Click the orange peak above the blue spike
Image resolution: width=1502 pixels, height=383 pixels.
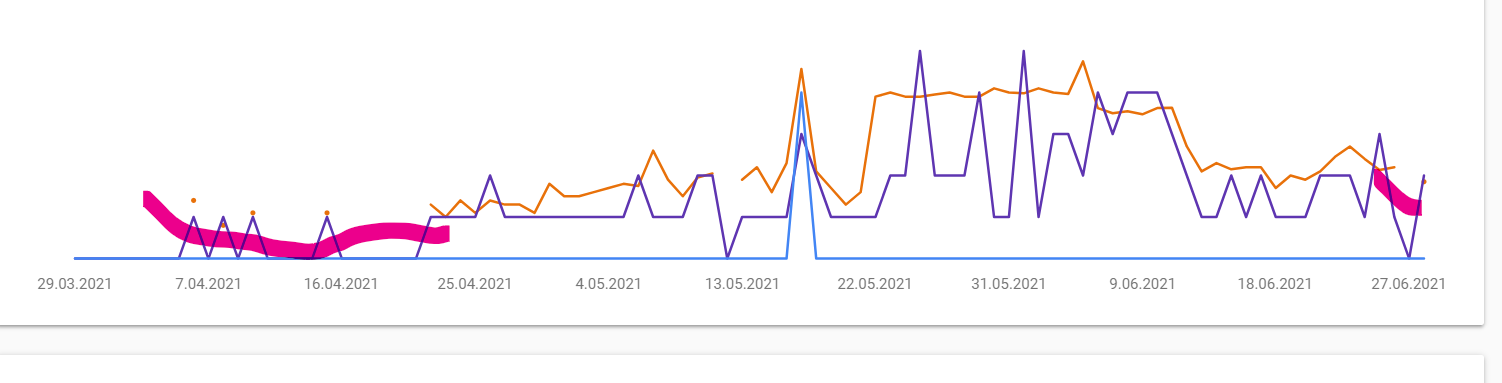pos(801,69)
